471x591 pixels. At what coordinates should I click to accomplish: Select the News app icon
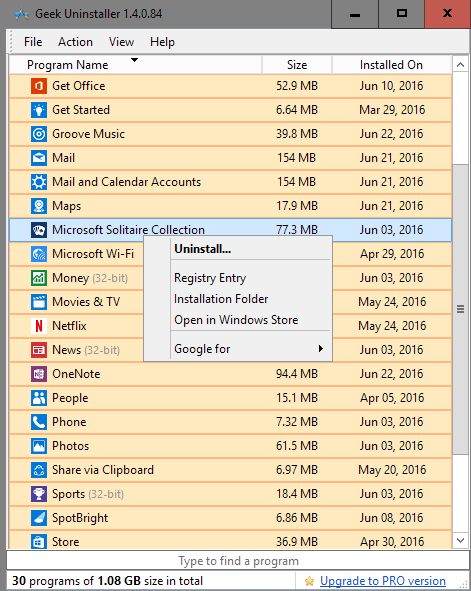click(x=39, y=350)
